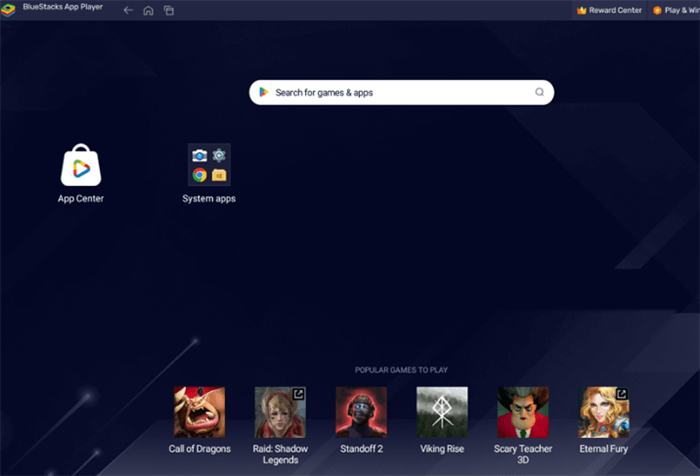The image size is (700, 476).
Task: Launch the App Center bag icon
Action: click(x=81, y=165)
